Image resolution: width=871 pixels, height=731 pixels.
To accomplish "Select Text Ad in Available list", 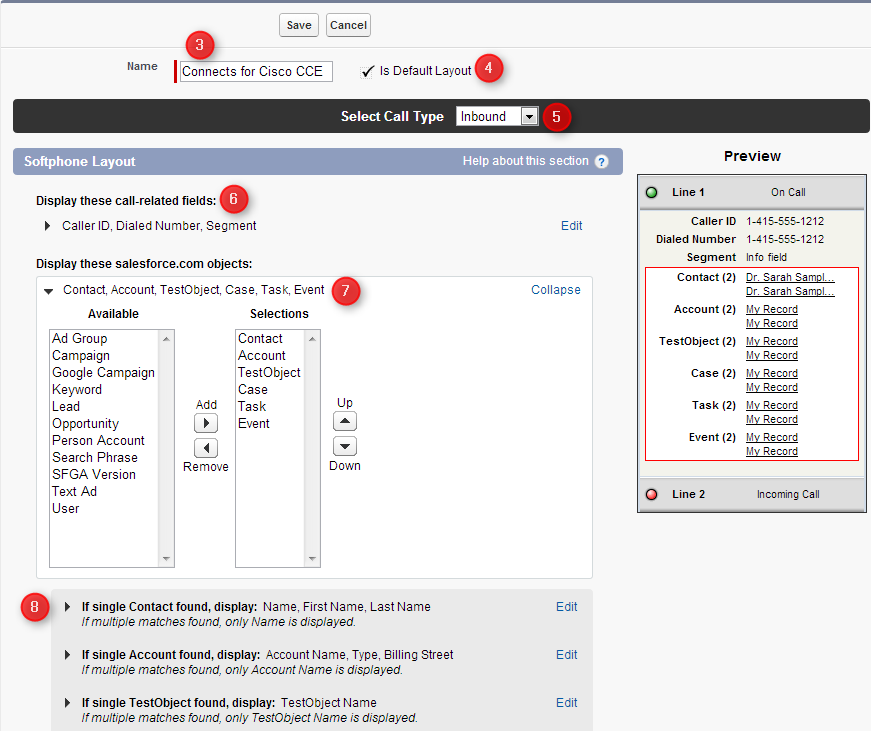I will point(74,492).
